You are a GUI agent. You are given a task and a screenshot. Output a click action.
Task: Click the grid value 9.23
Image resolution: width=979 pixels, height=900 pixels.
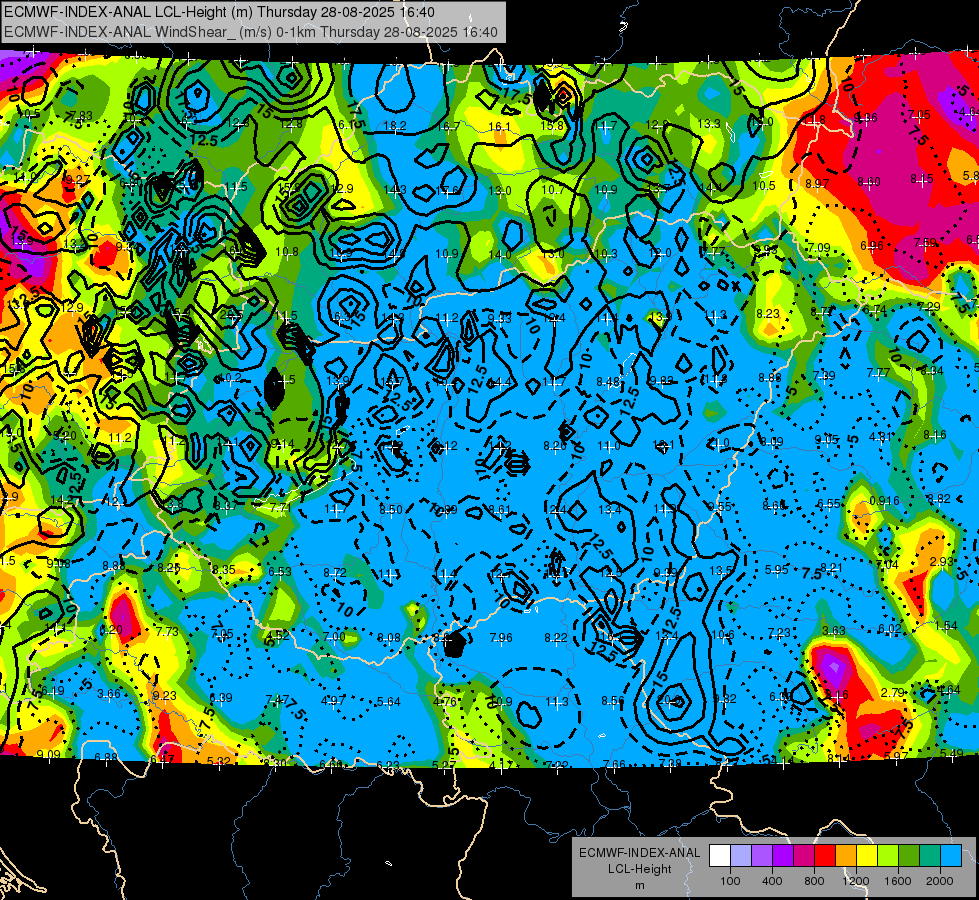pos(165,695)
